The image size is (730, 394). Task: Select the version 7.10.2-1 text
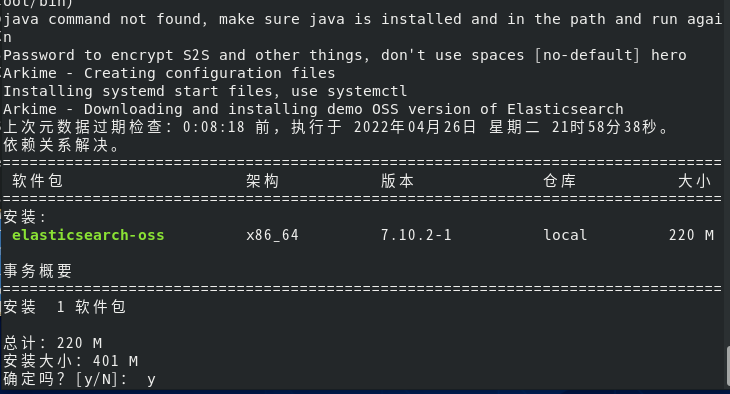[x=416, y=235]
